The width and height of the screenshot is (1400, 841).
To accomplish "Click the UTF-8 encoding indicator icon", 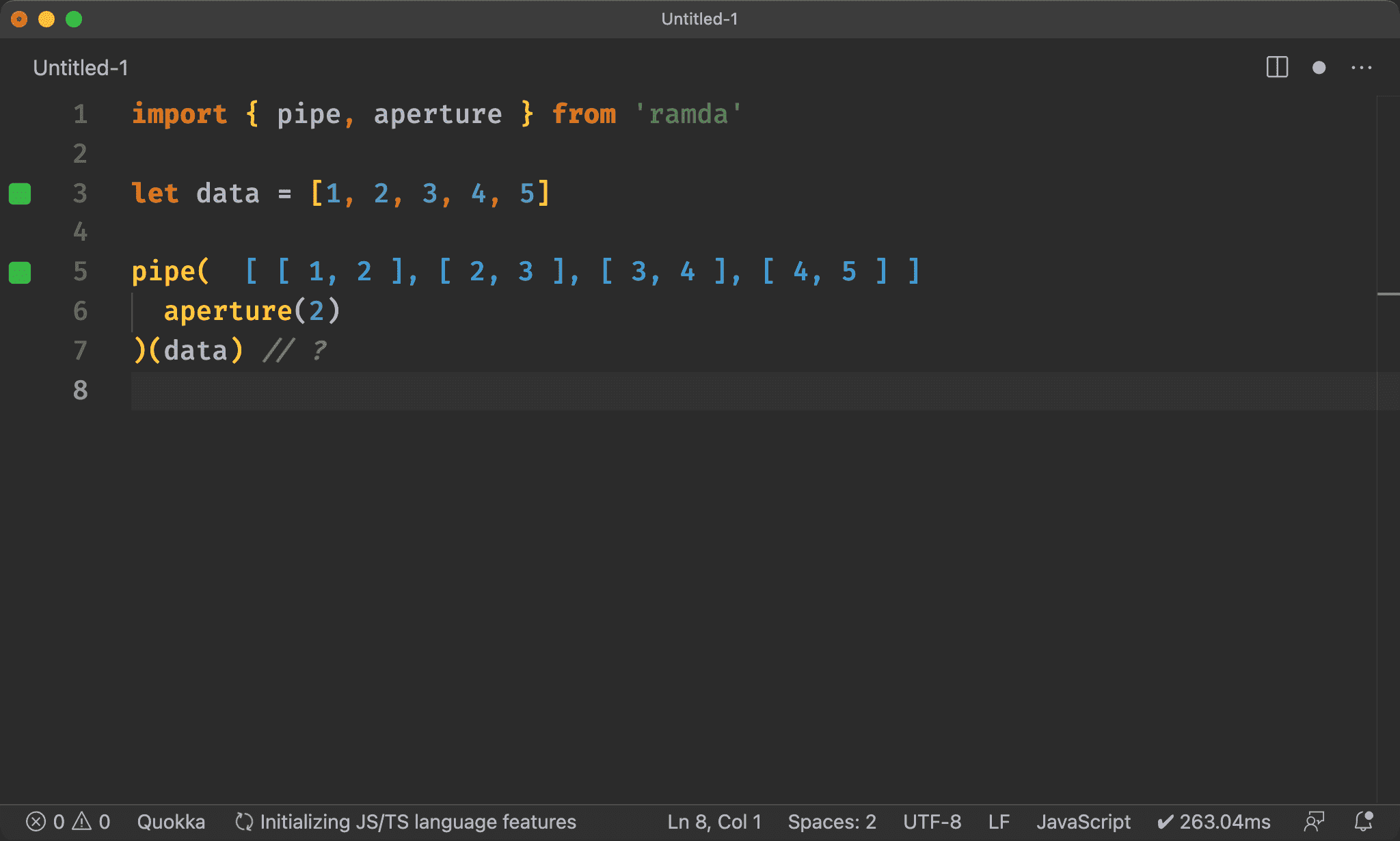I will click(930, 822).
